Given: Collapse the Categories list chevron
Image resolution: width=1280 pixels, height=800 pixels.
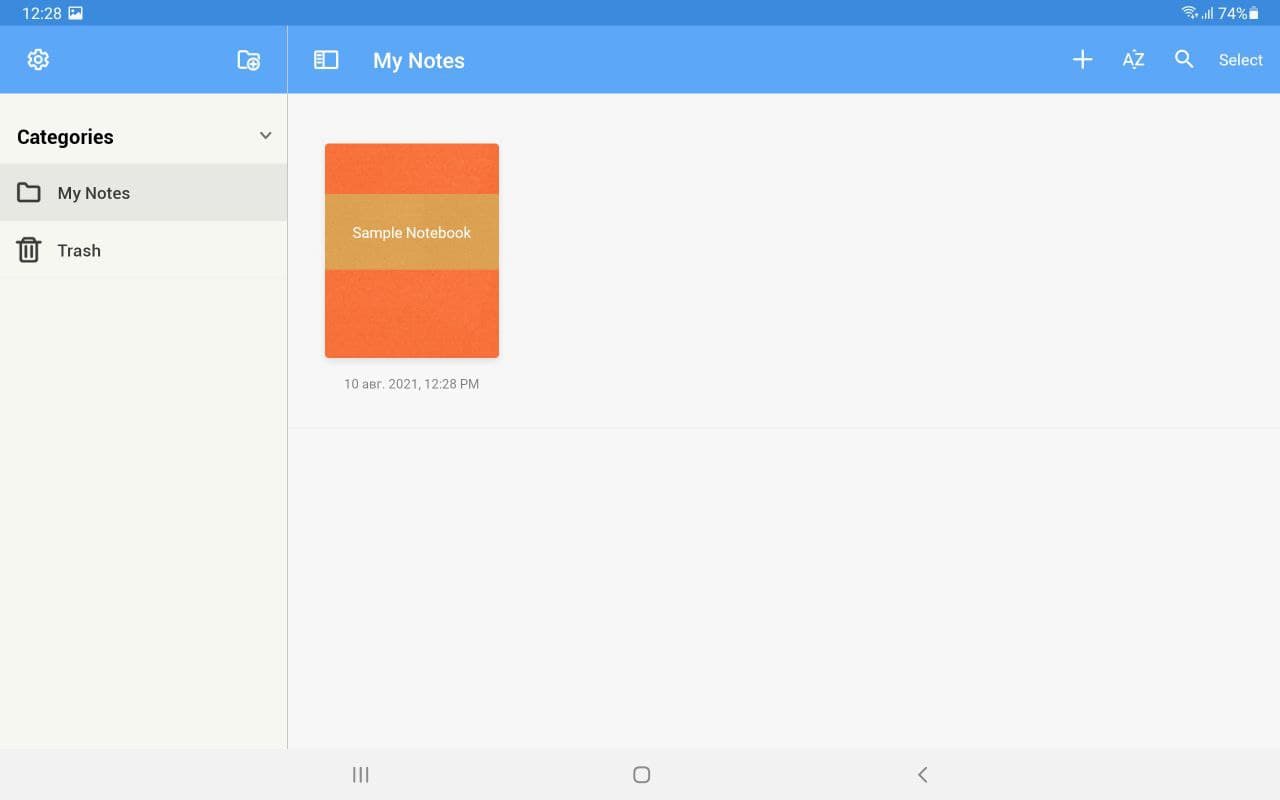Looking at the screenshot, I should [265, 136].
